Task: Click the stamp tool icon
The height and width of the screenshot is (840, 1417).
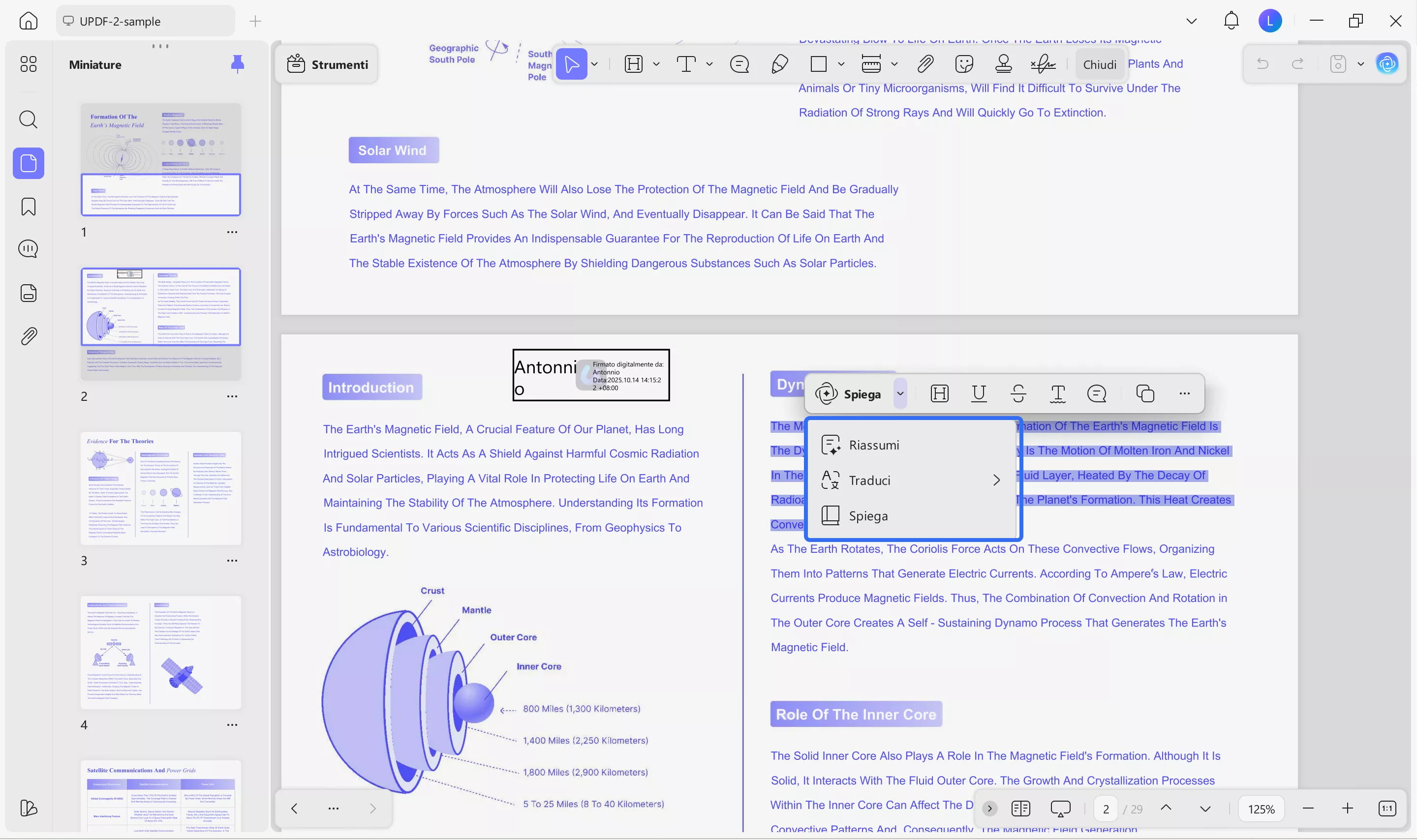Action: pos(1003,64)
